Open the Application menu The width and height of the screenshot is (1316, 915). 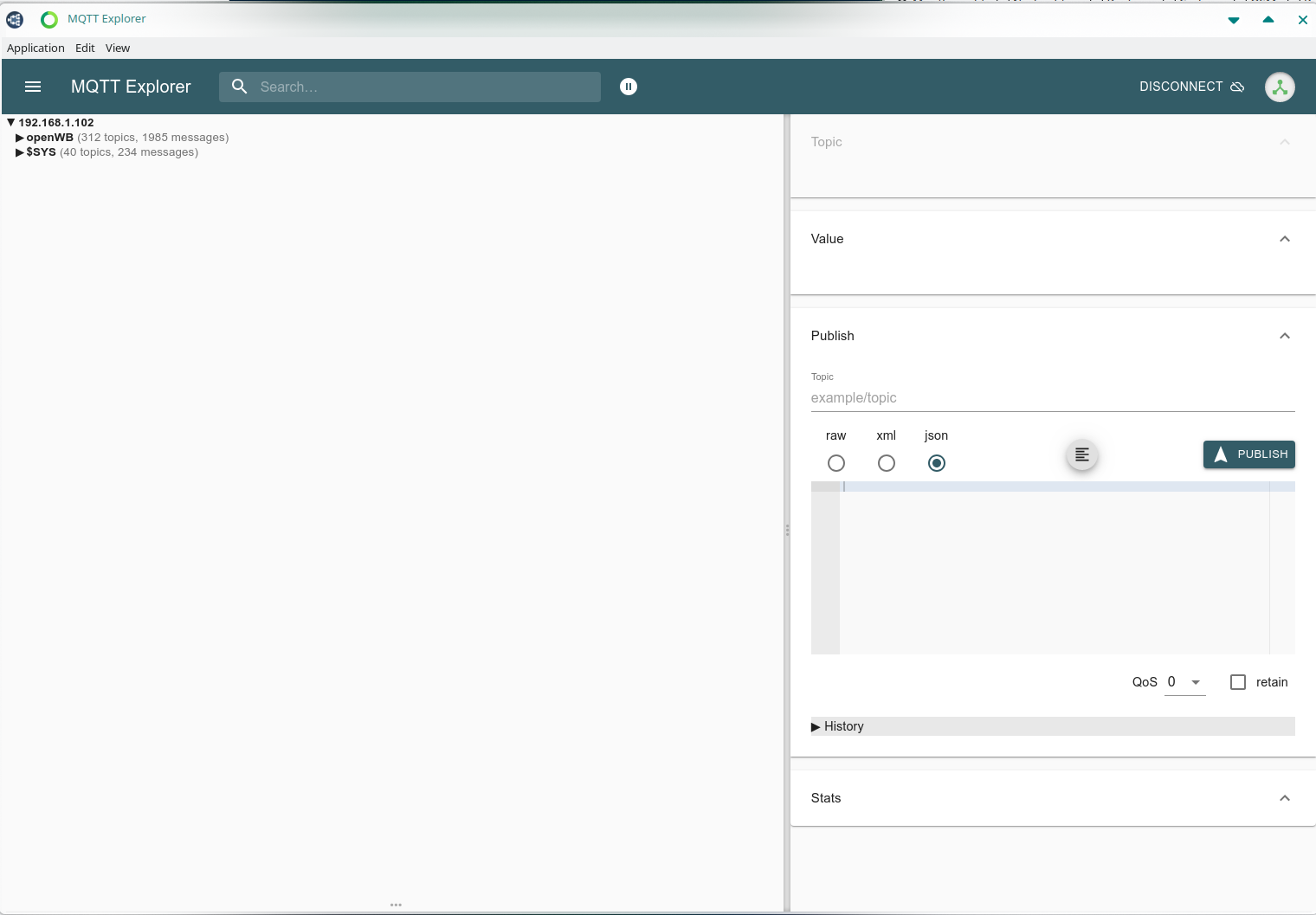[x=35, y=48]
